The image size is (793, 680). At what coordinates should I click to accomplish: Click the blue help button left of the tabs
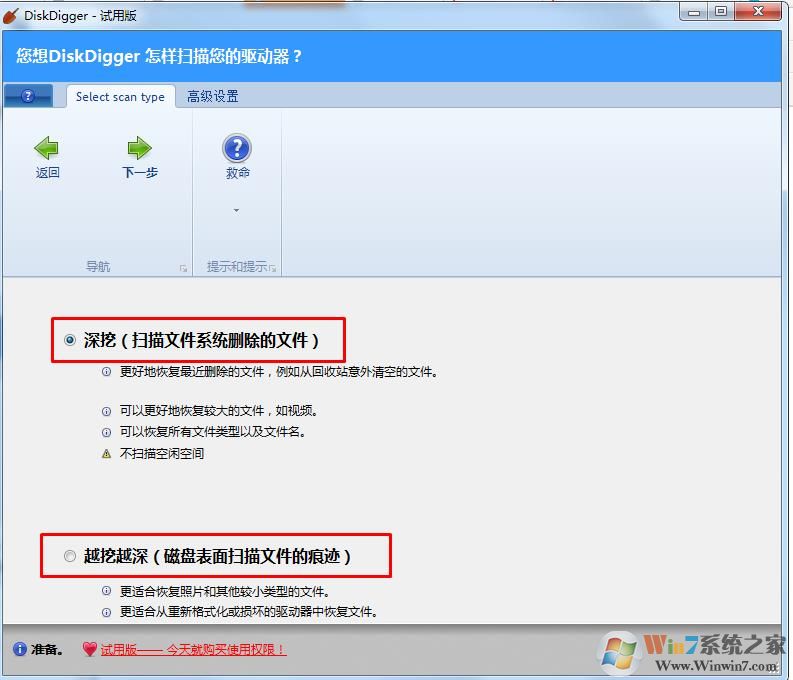(x=28, y=96)
